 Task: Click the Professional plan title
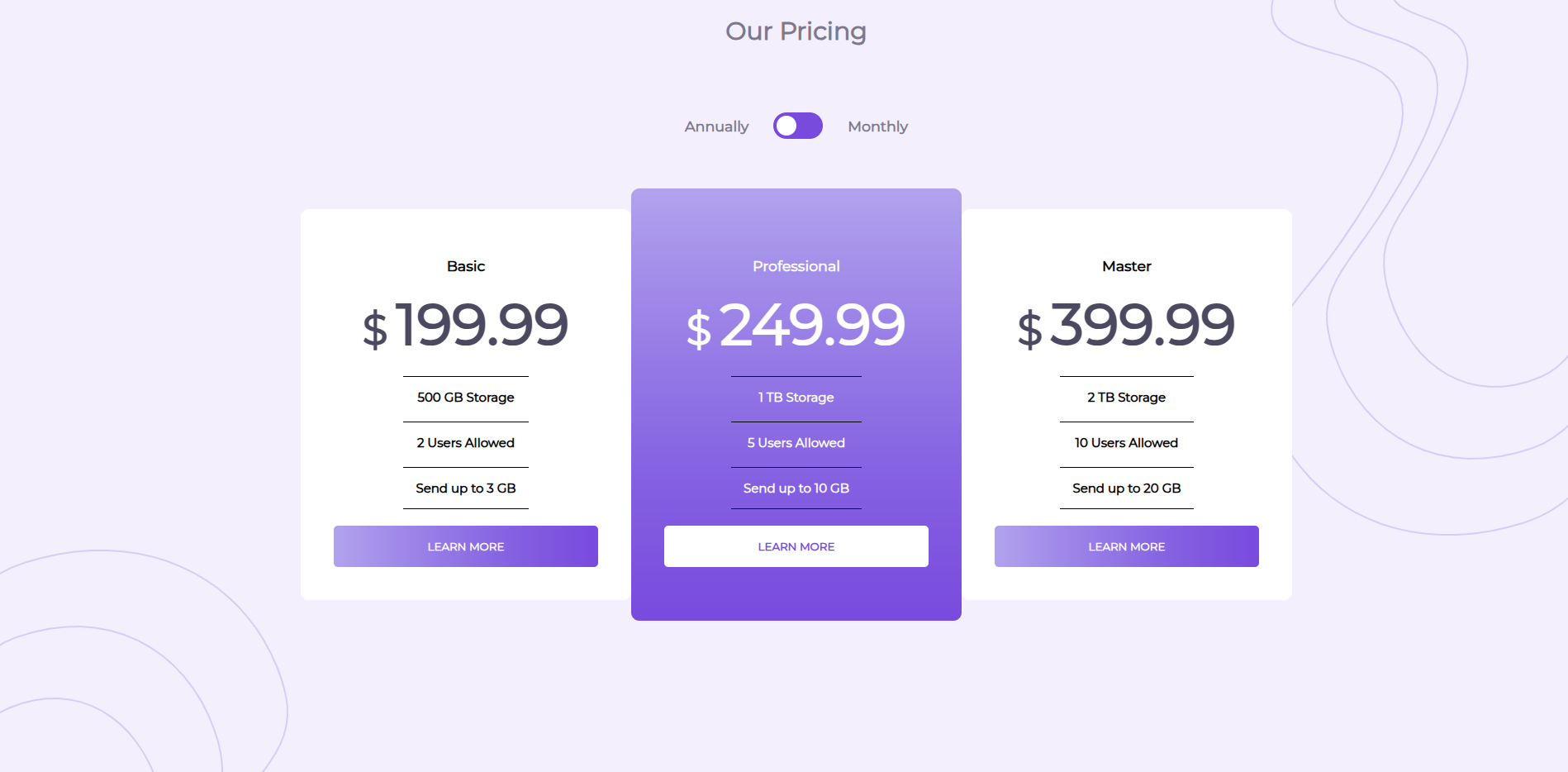click(796, 266)
